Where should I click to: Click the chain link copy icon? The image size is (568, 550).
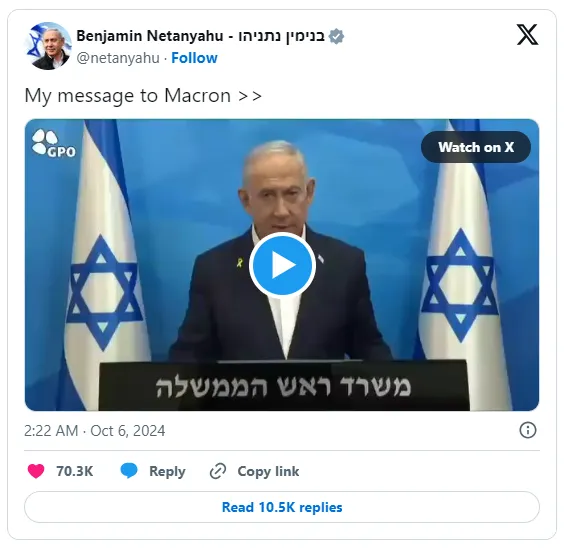[218, 471]
